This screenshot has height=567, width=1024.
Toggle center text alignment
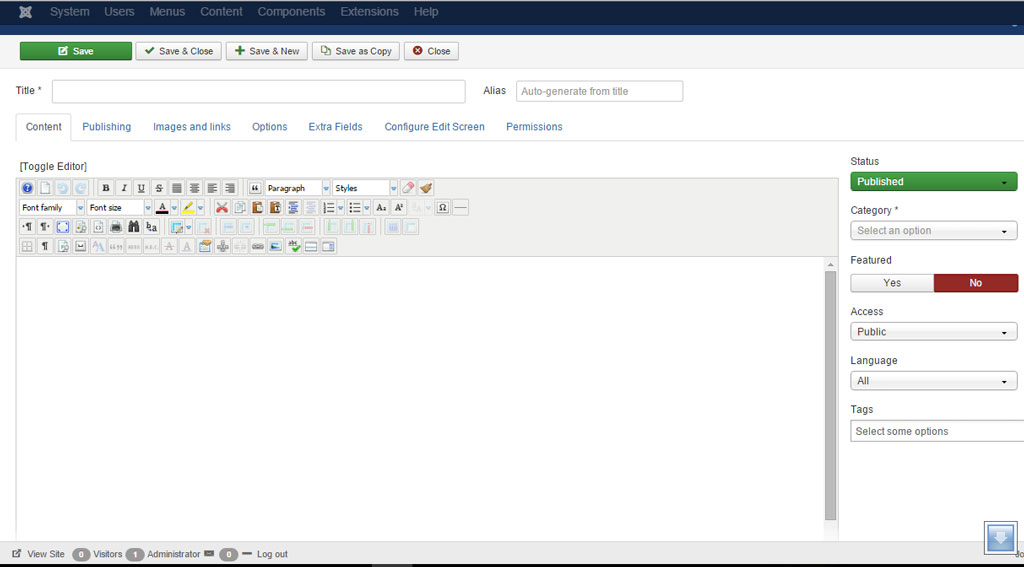[194, 188]
